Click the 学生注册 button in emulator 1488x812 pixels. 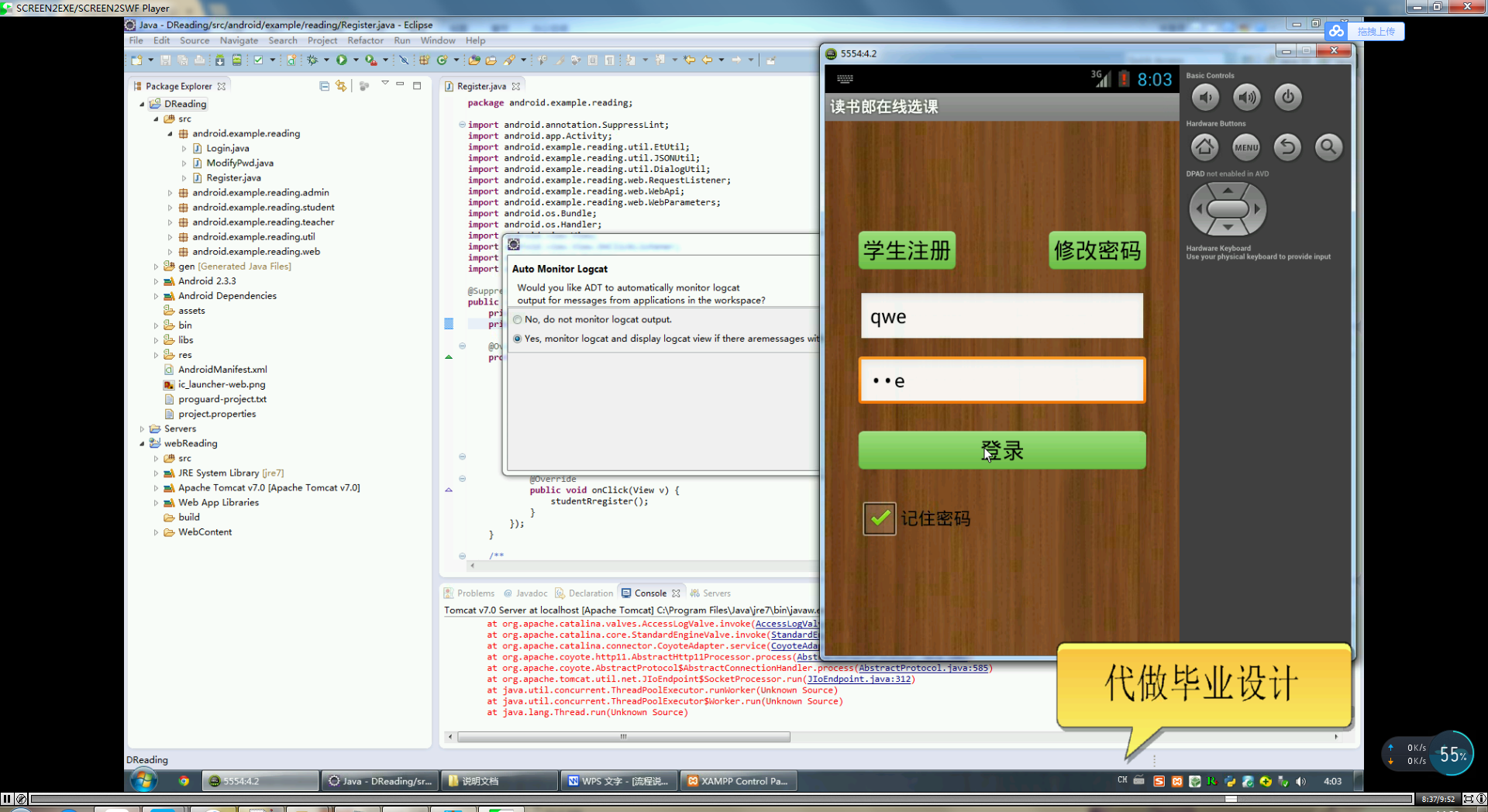(x=907, y=250)
